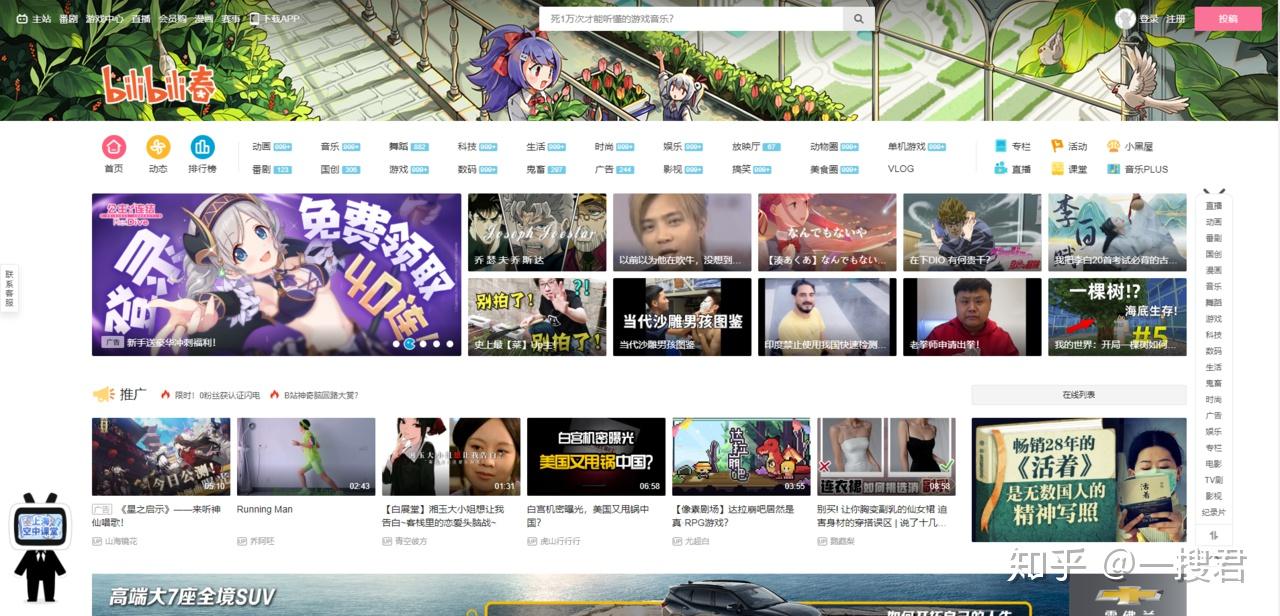Image resolution: width=1280 pixels, height=616 pixels.
Task: Open the 音乐PLUS icon
Action: coord(1113,169)
